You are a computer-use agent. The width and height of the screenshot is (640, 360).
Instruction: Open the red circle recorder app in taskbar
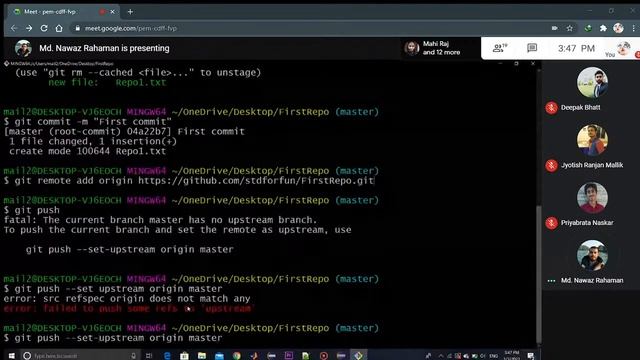(324, 356)
